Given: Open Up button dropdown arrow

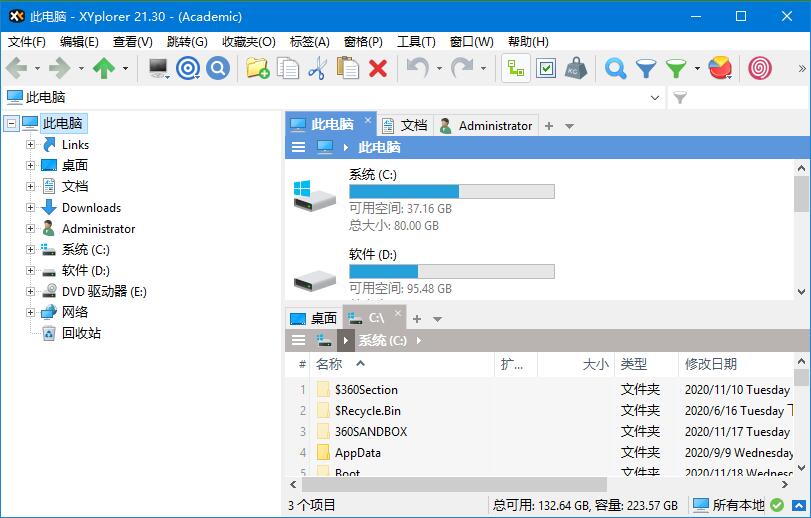Looking at the screenshot, I should pyautogui.click(x=125, y=68).
